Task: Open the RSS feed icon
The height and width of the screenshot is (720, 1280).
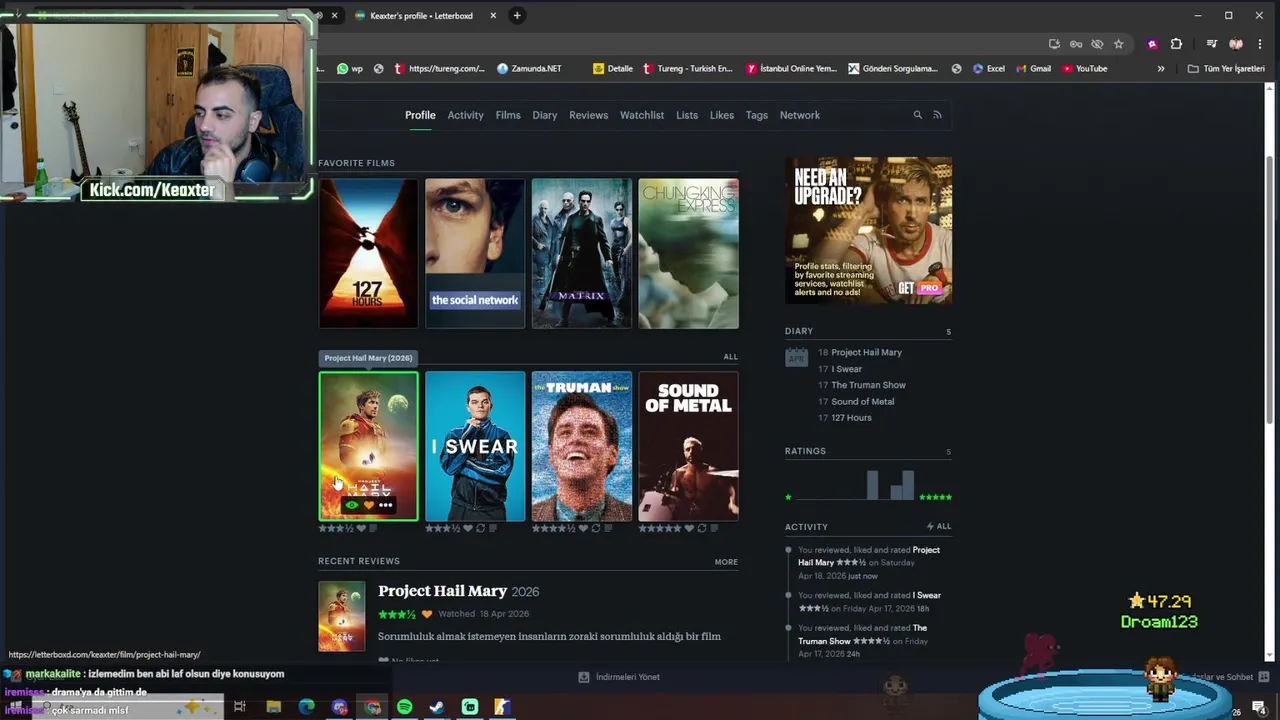Action: [937, 115]
